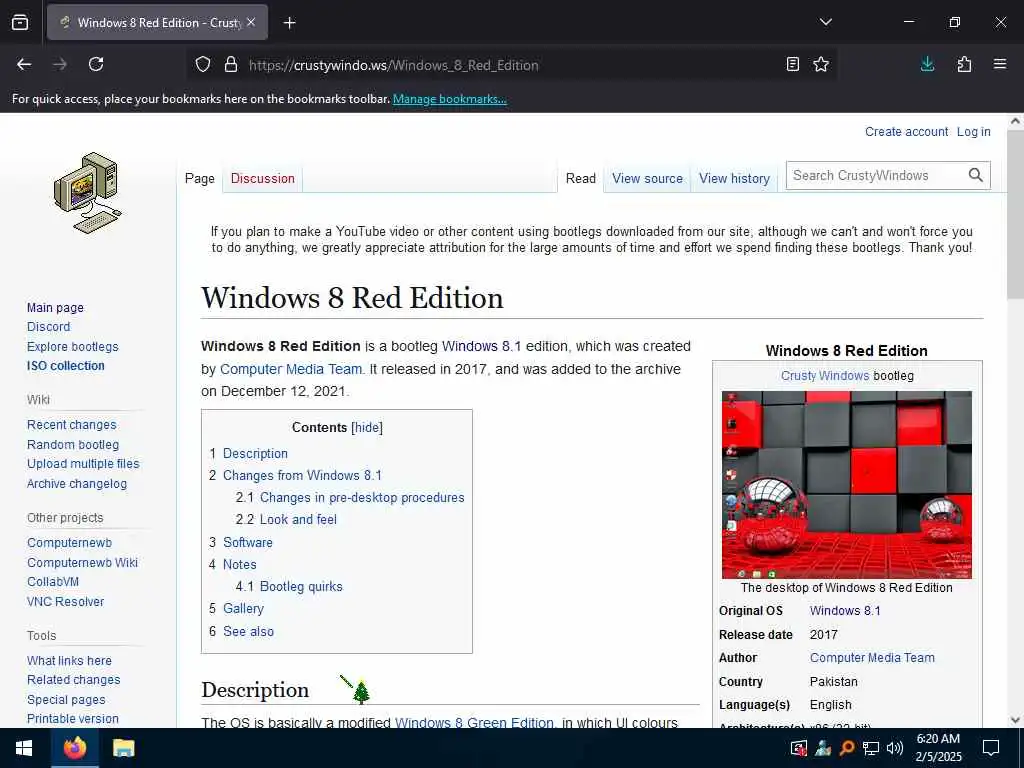Click Computer Media Team link in intro
This screenshot has width=1024, height=768.
(x=291, y=369)
